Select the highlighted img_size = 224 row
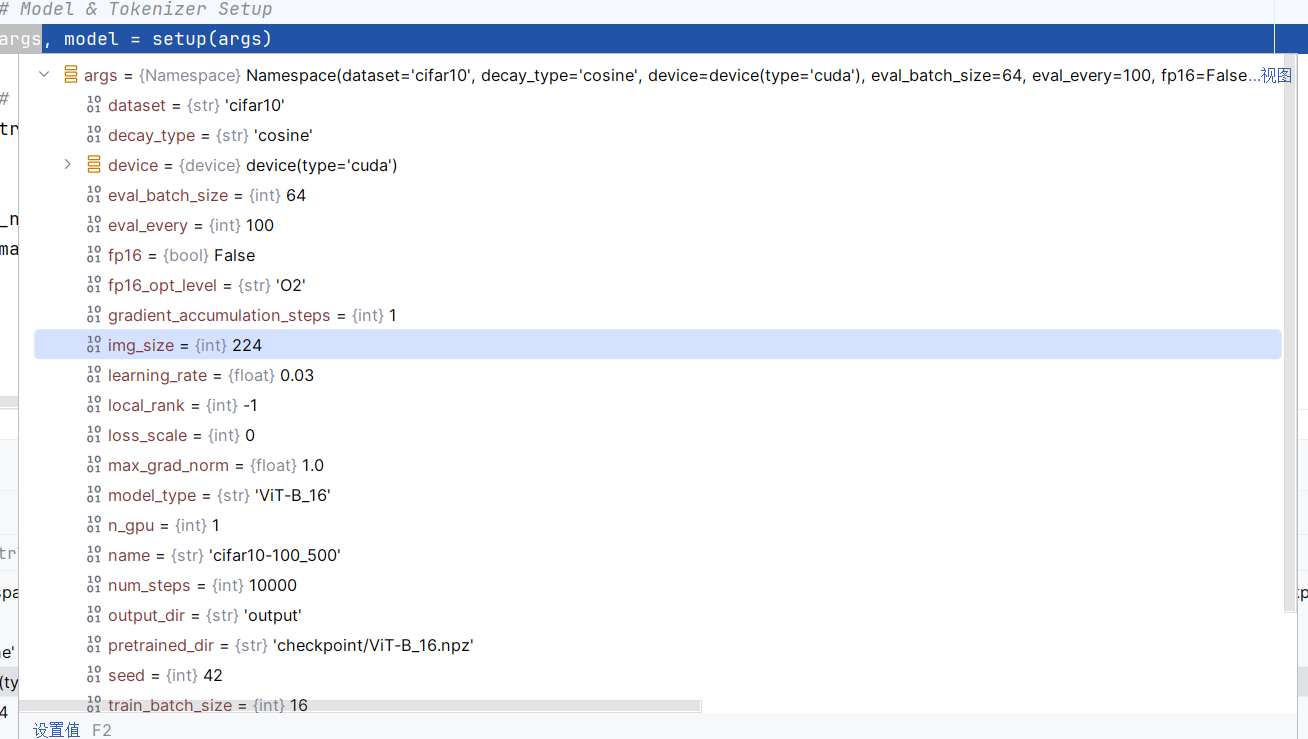Image resolution: width=1308 pixels, height=739 pixels. [658, 345]
